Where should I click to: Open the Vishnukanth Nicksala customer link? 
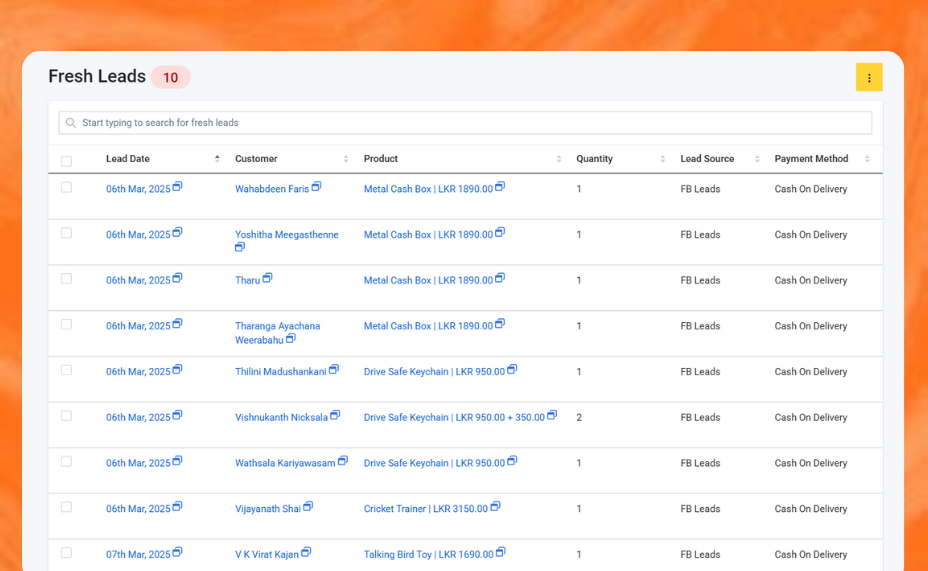(x=281, y=418)
